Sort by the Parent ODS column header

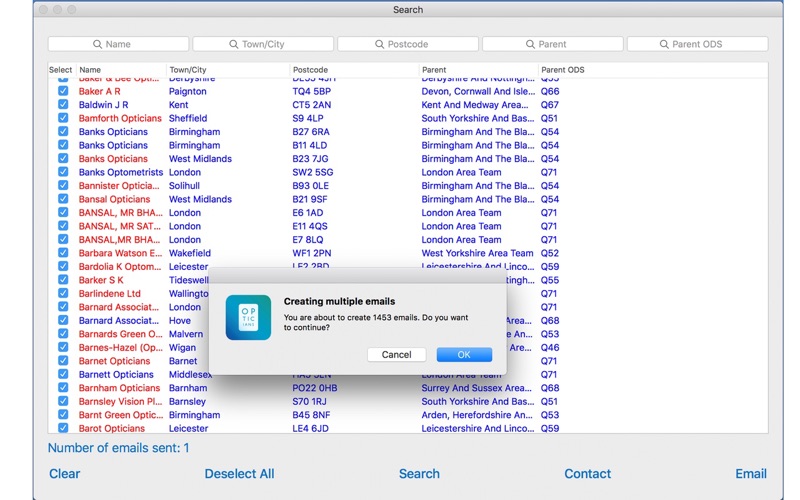coord(563,70)
